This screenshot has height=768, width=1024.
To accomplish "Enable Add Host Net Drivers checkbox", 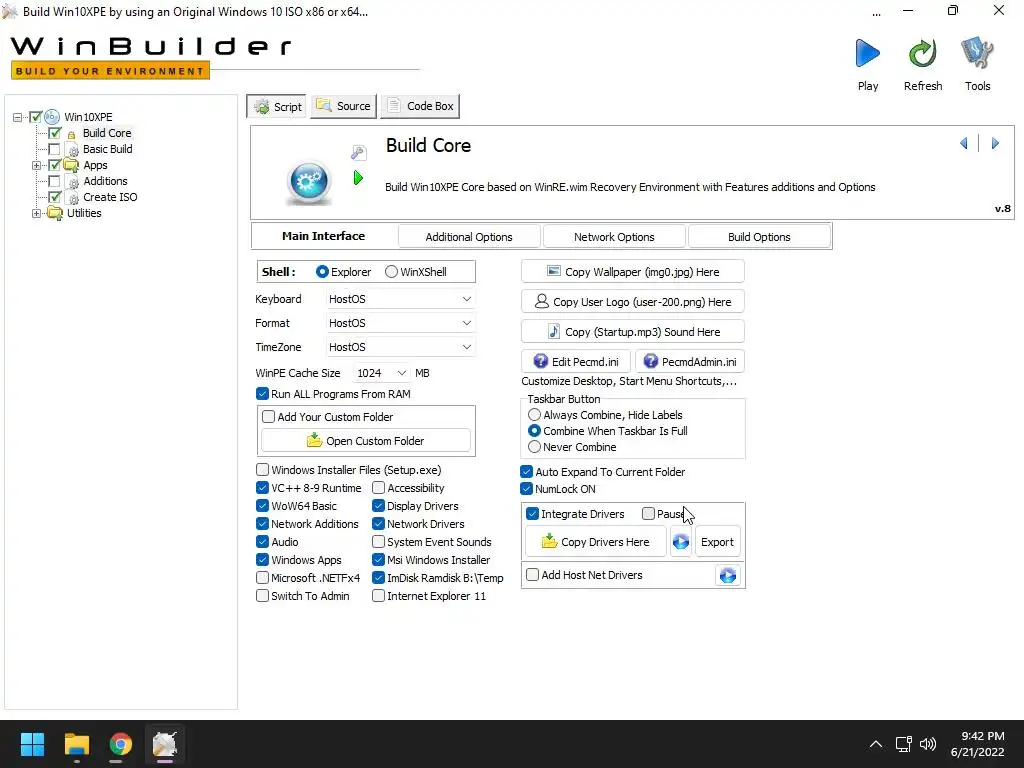I will pos(532,575).
